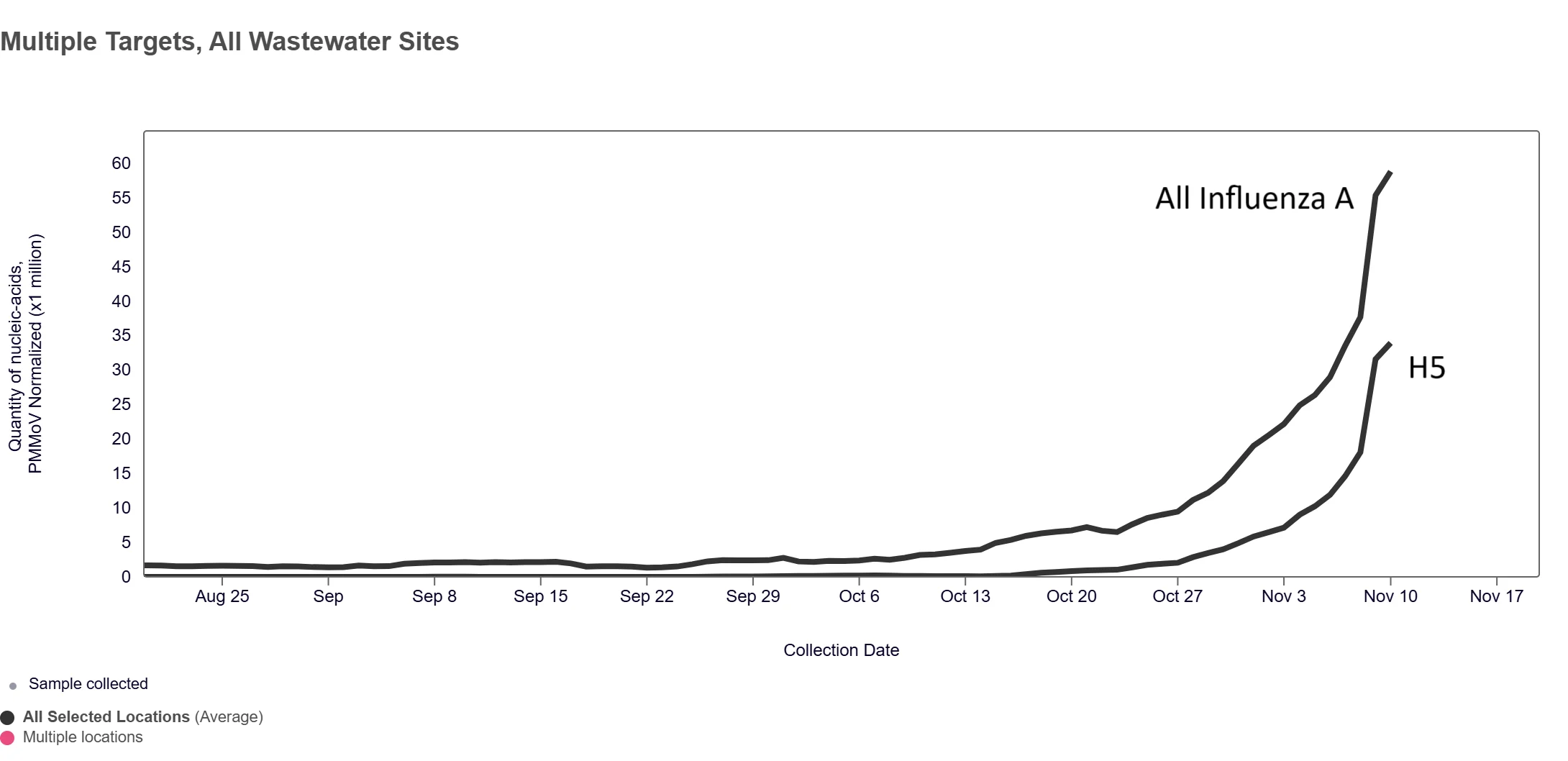
Task: Click the peak of the Influenza A line
Action: point(1390,173)
